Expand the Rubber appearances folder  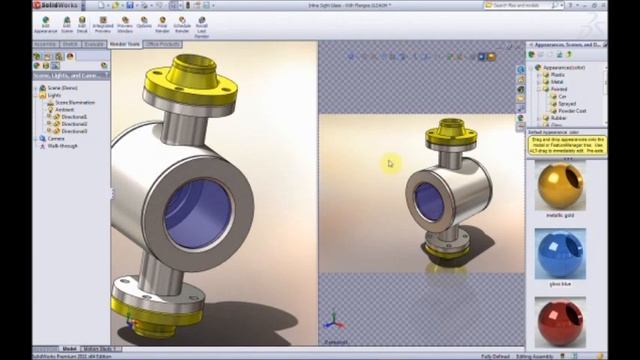point(539,118)
